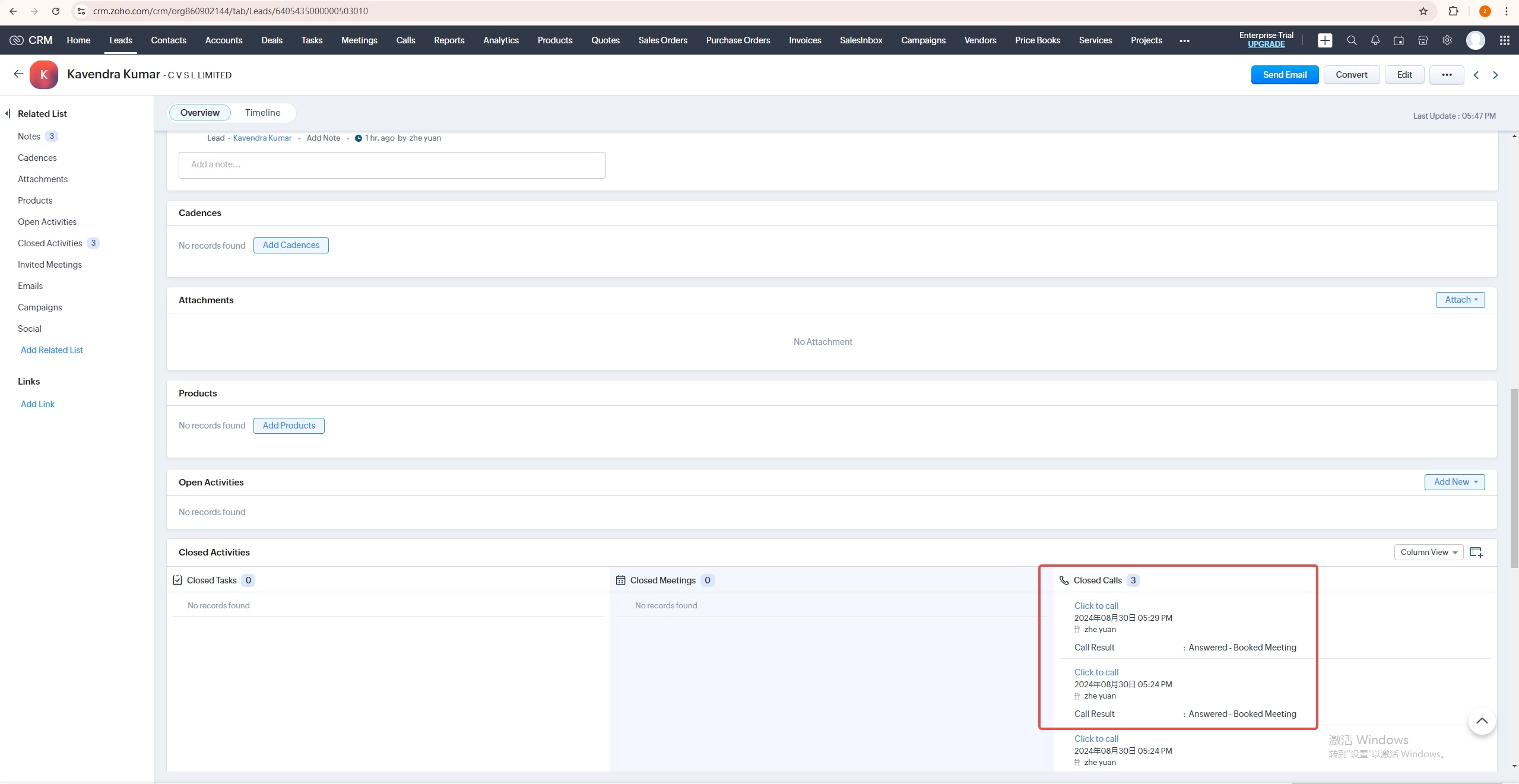Open the notifications bell icon
Viewport: 1519px width, 784px height.
click(1375, 40)
